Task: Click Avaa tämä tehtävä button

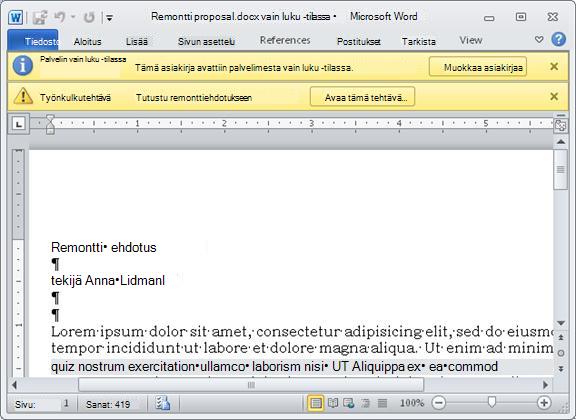Action: 363,97
